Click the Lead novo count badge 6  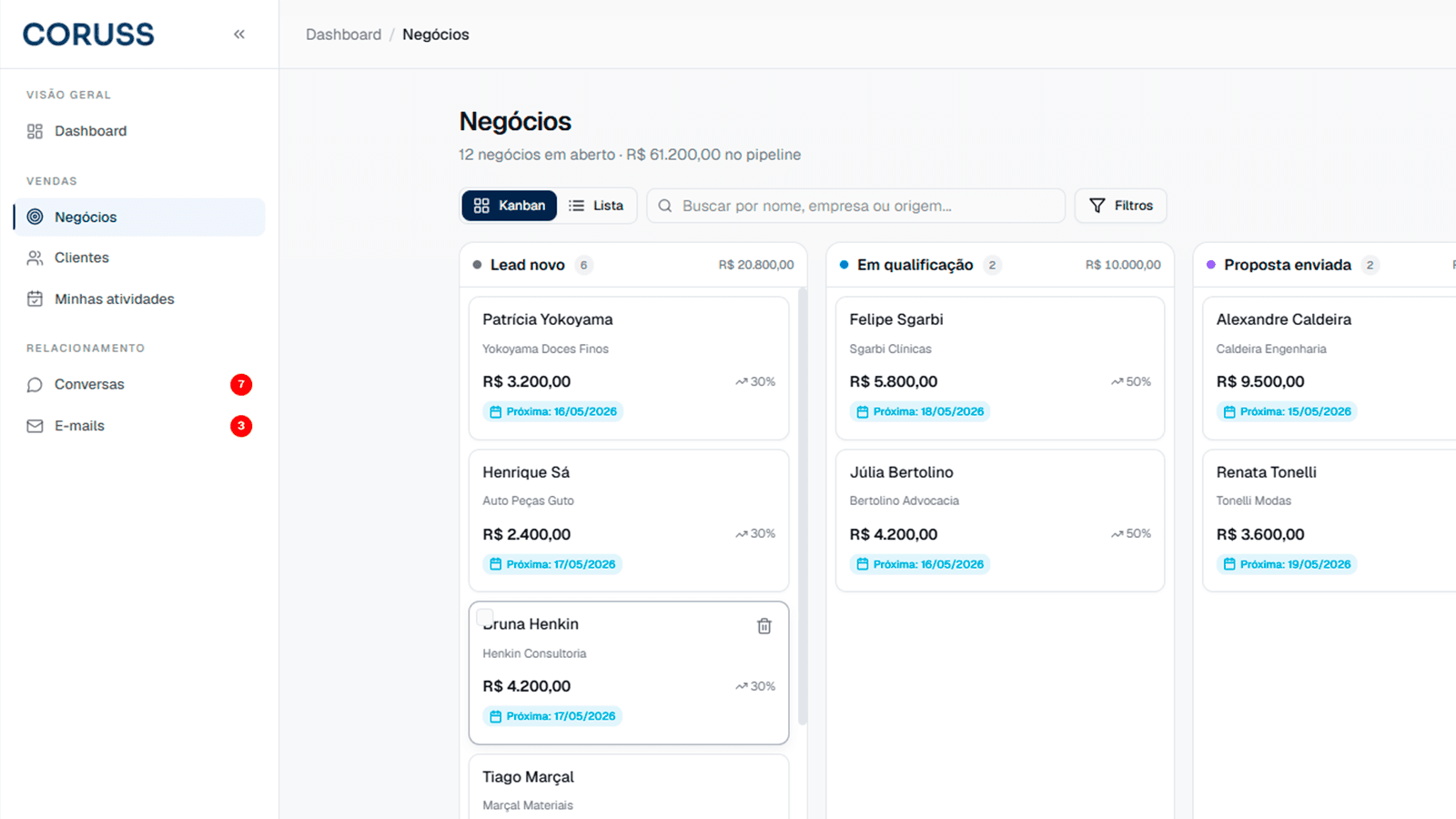click(583, 265)
